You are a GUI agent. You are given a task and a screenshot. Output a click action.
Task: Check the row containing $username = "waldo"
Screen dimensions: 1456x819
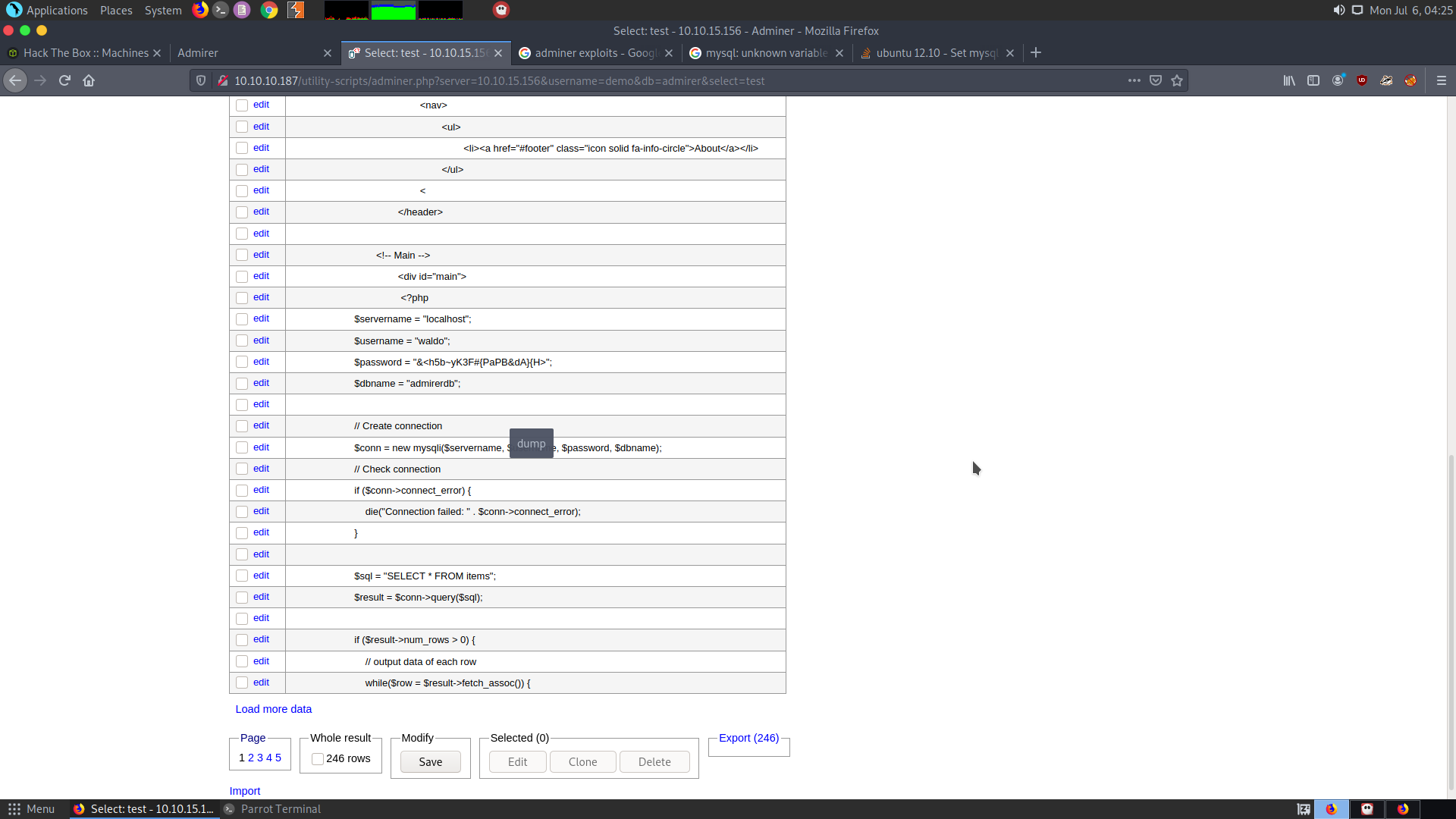point(242,340)
